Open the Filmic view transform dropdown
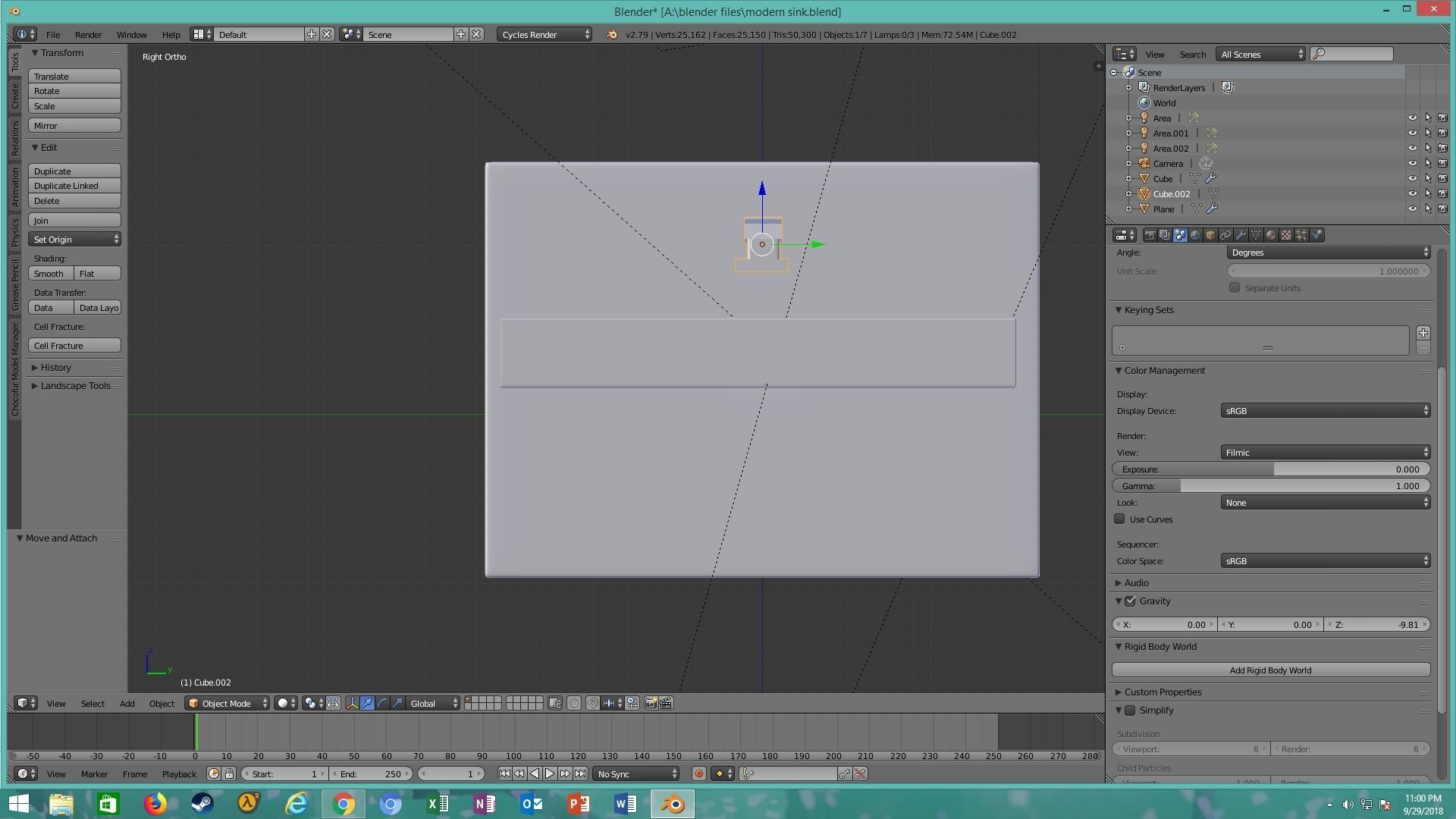 click(1325, 453)
